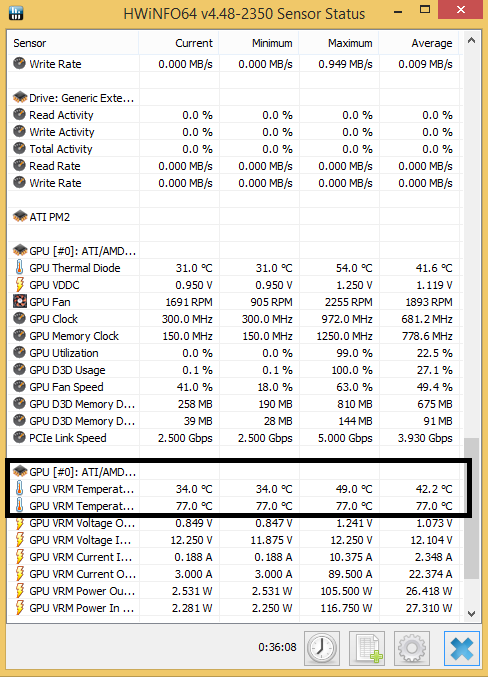Click the GPU Thermal Diode thermometer icon
Image resolution: width=488 pixels, height=677 pixels.
point(19,268)
